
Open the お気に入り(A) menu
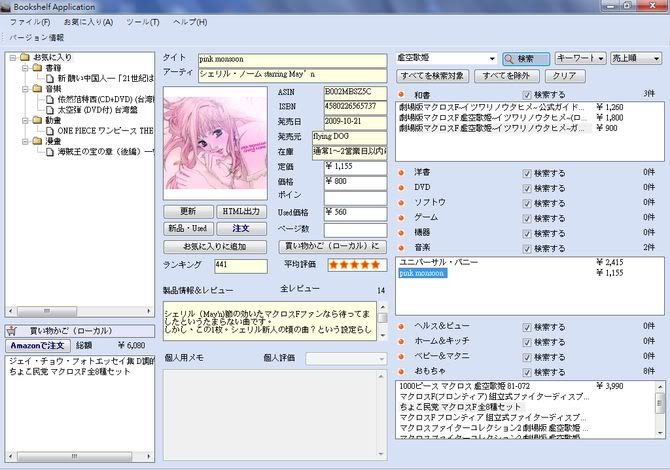click(88, 22)
